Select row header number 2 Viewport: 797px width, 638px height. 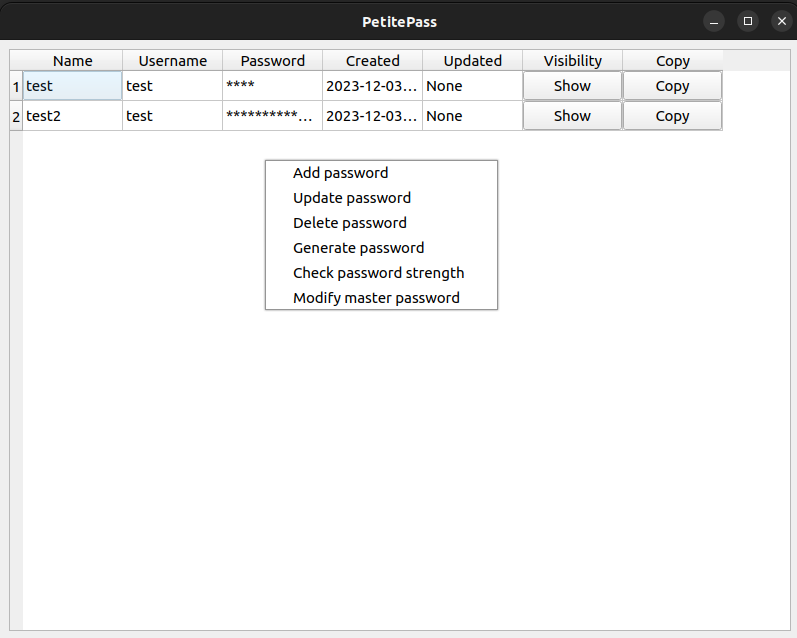click(x=16, y=116)
